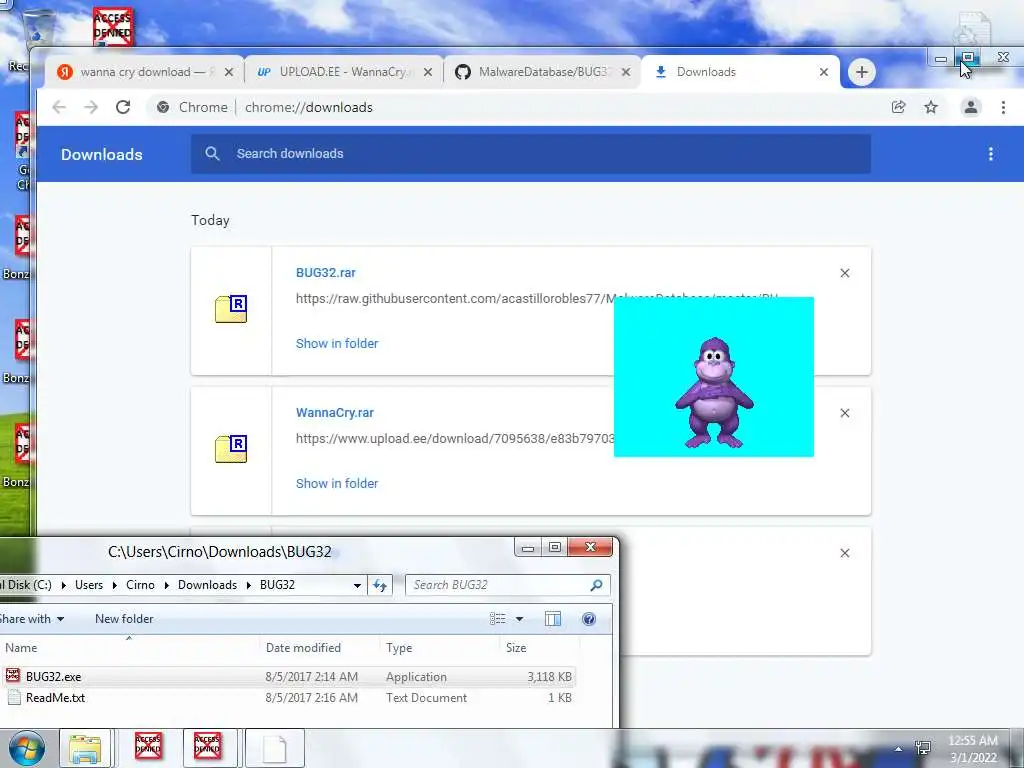Share this page icon in address bar
1024x768 pixels.
[x=899, y=107]
